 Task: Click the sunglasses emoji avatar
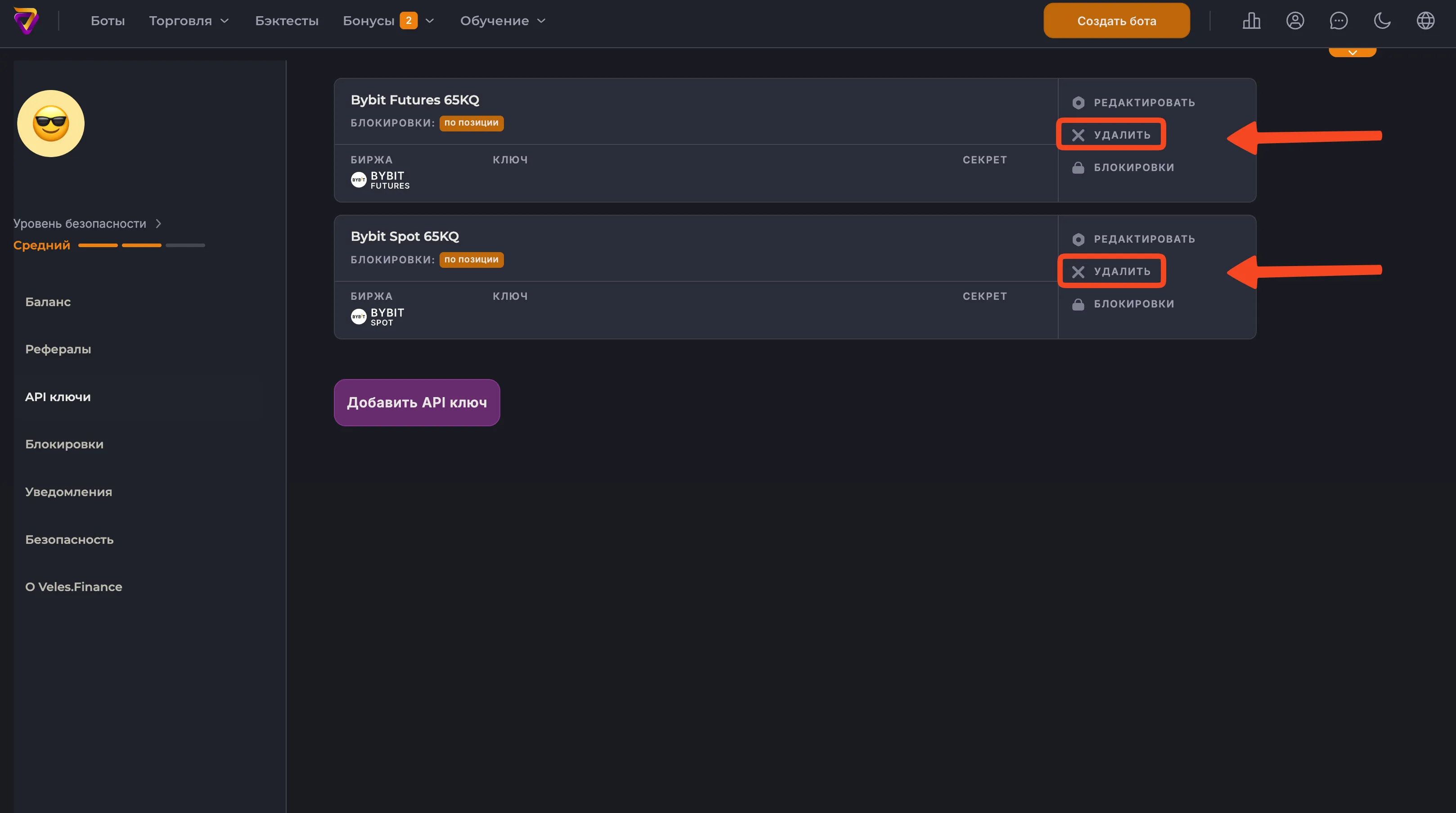[x=51, y=123]
